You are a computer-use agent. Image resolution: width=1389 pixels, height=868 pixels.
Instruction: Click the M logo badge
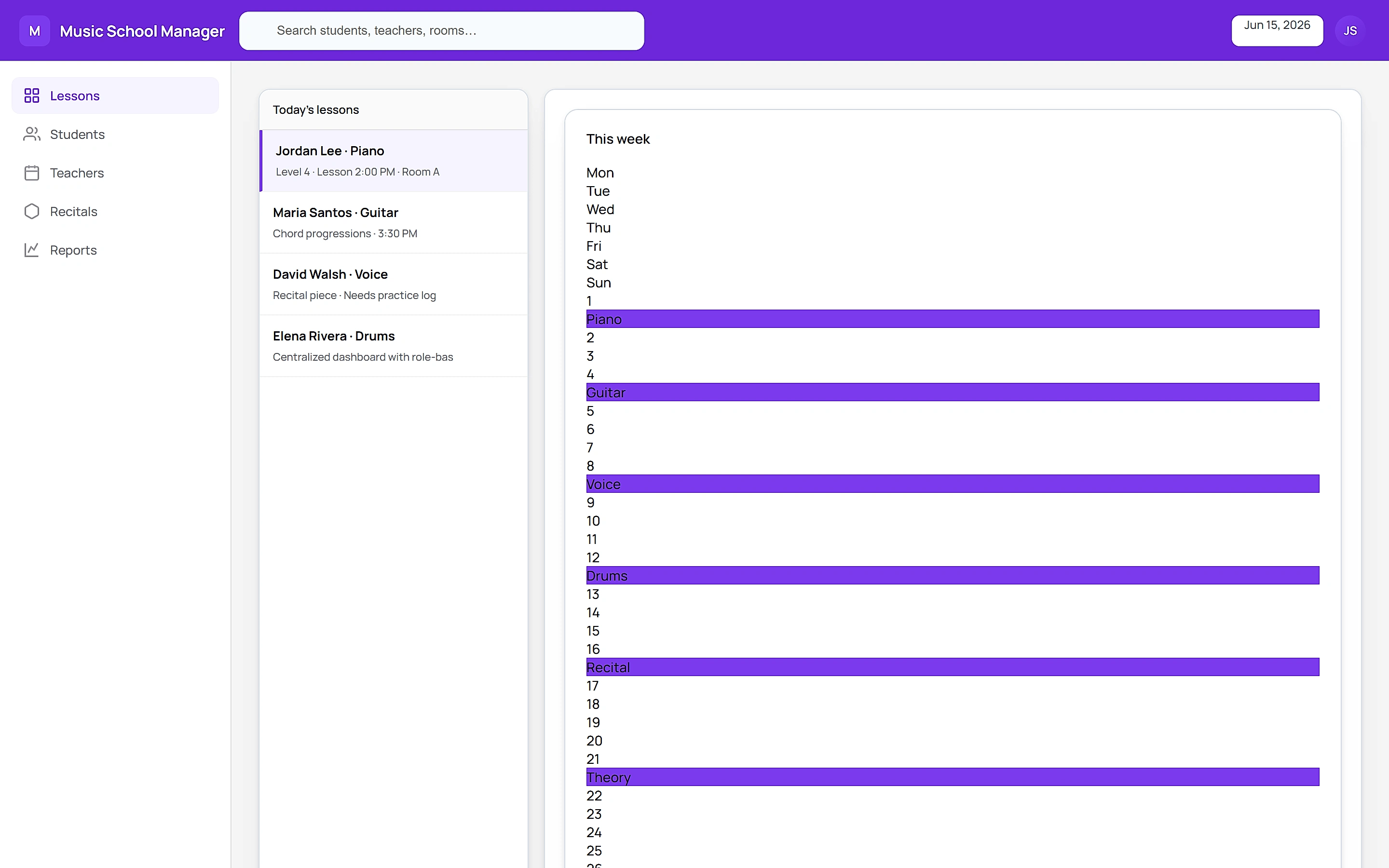click(x=34, y=30)
